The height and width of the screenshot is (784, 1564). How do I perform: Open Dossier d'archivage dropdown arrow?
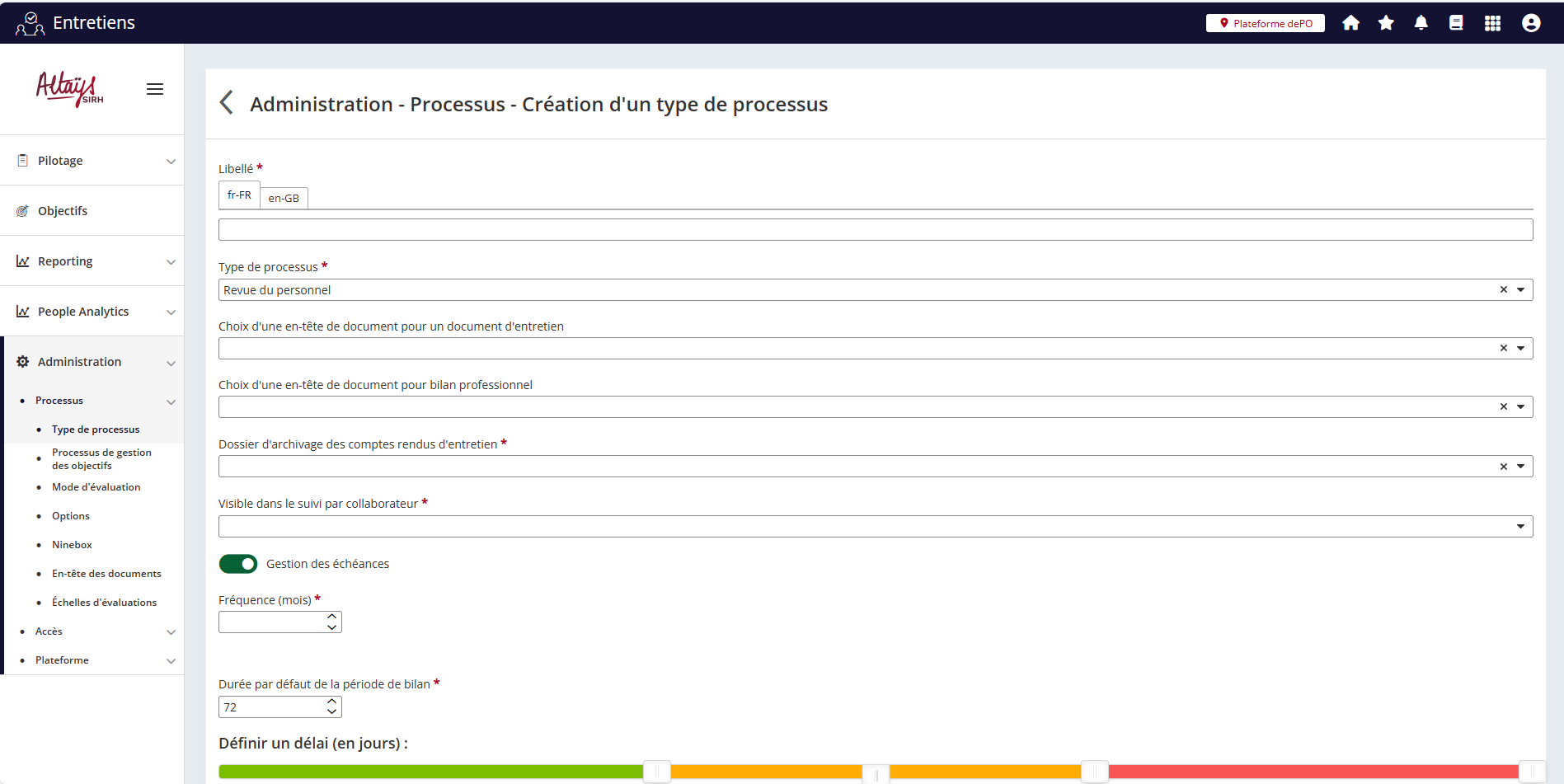(x=1520, y=467)
